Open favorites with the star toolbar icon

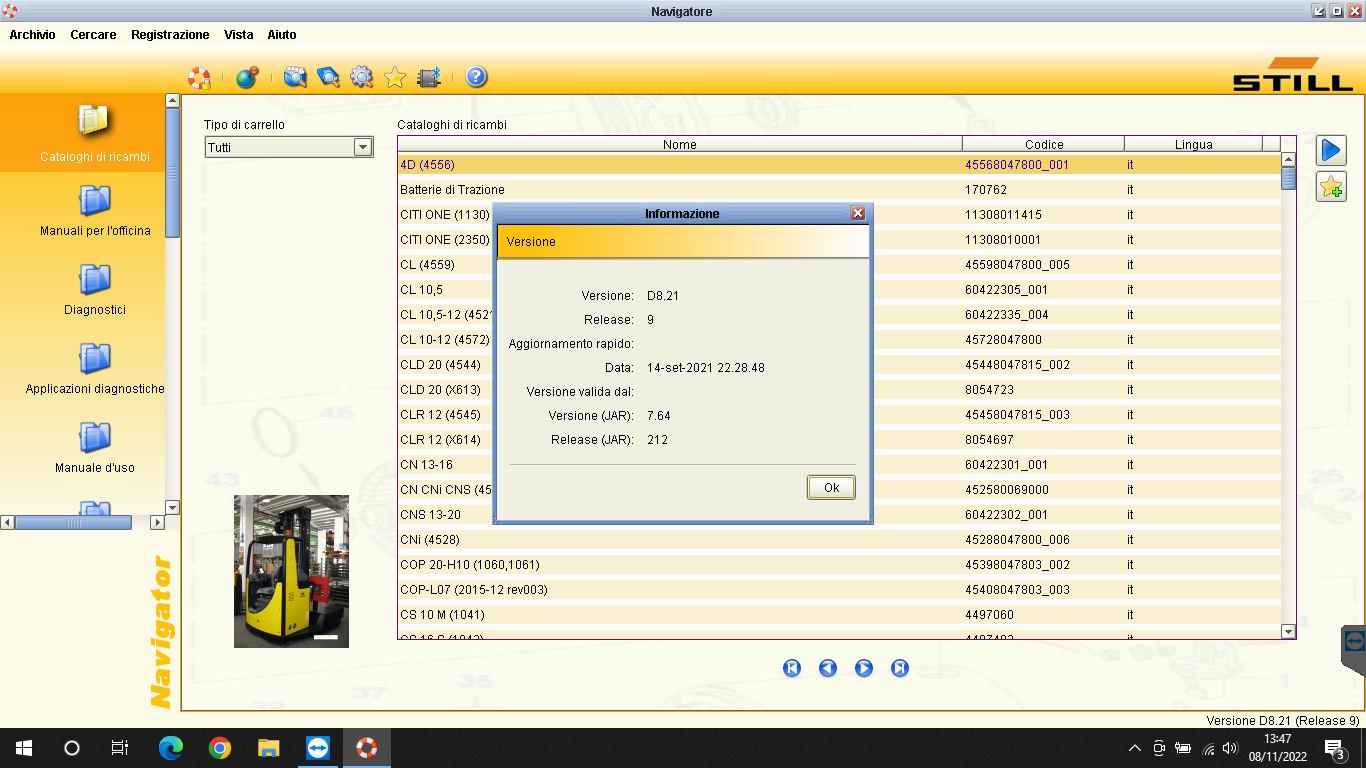click(x=395, y=77)
